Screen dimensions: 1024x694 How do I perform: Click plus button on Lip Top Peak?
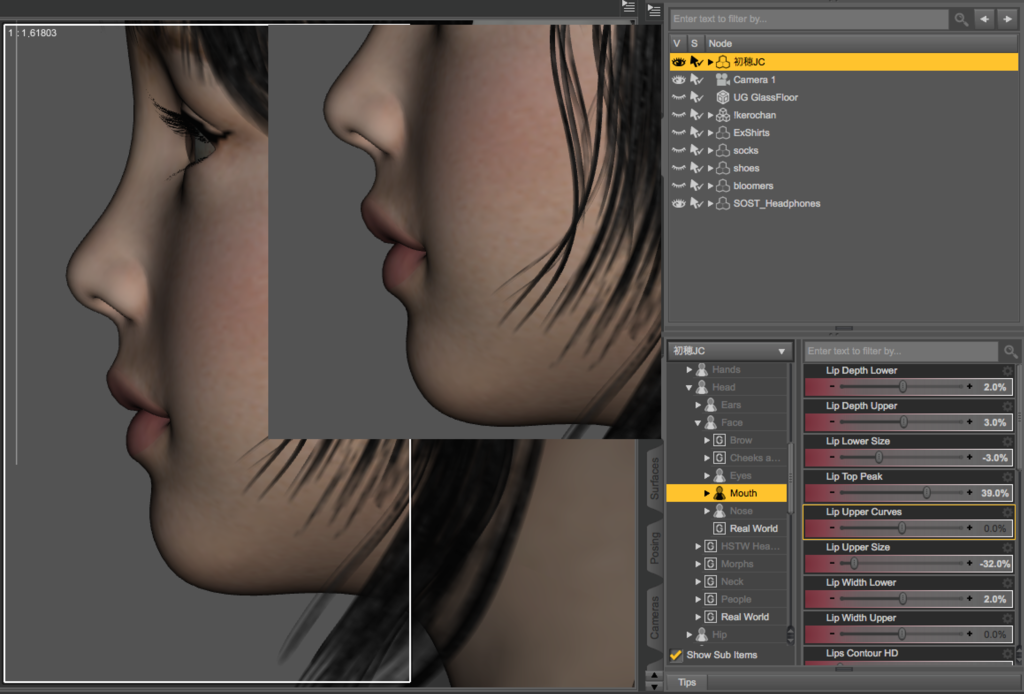[969, 492]
